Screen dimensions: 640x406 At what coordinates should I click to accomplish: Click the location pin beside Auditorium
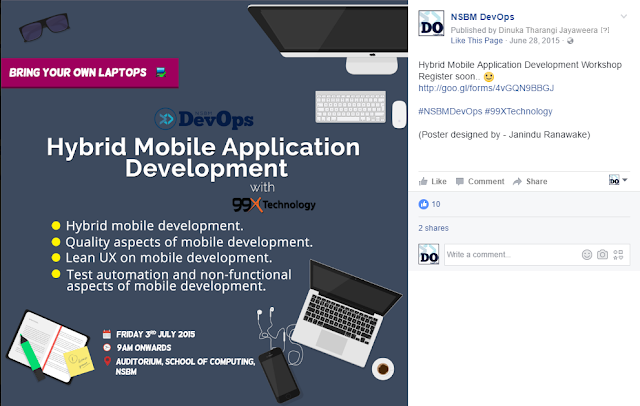(107, 361)
